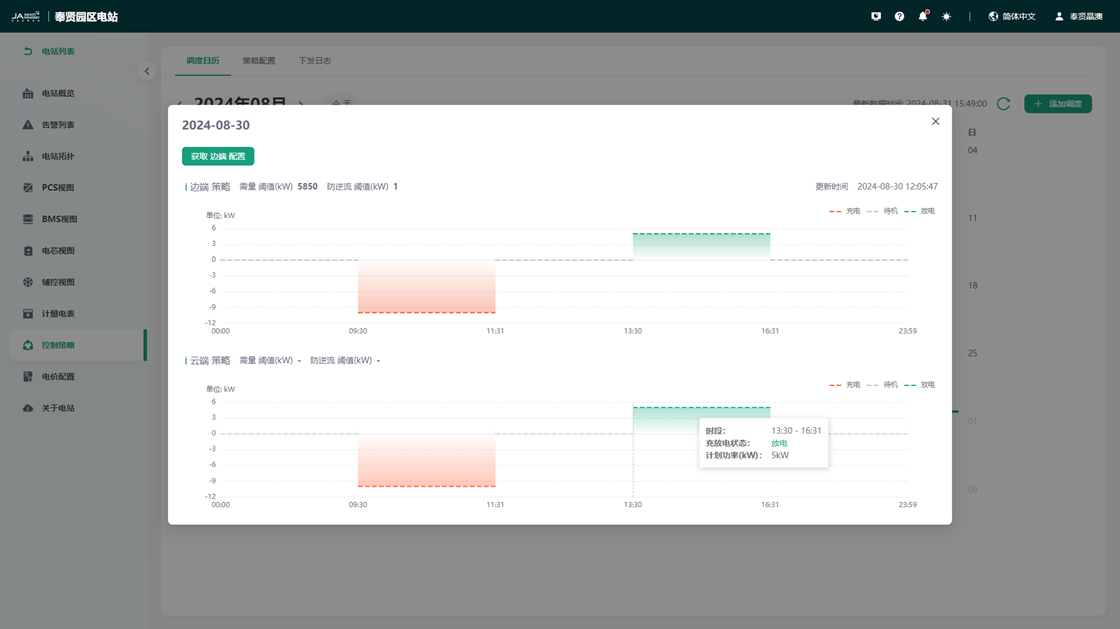Switch to the 下发日志 tab
This screenshot has height=629, width=1120.
tap(314, 61)
